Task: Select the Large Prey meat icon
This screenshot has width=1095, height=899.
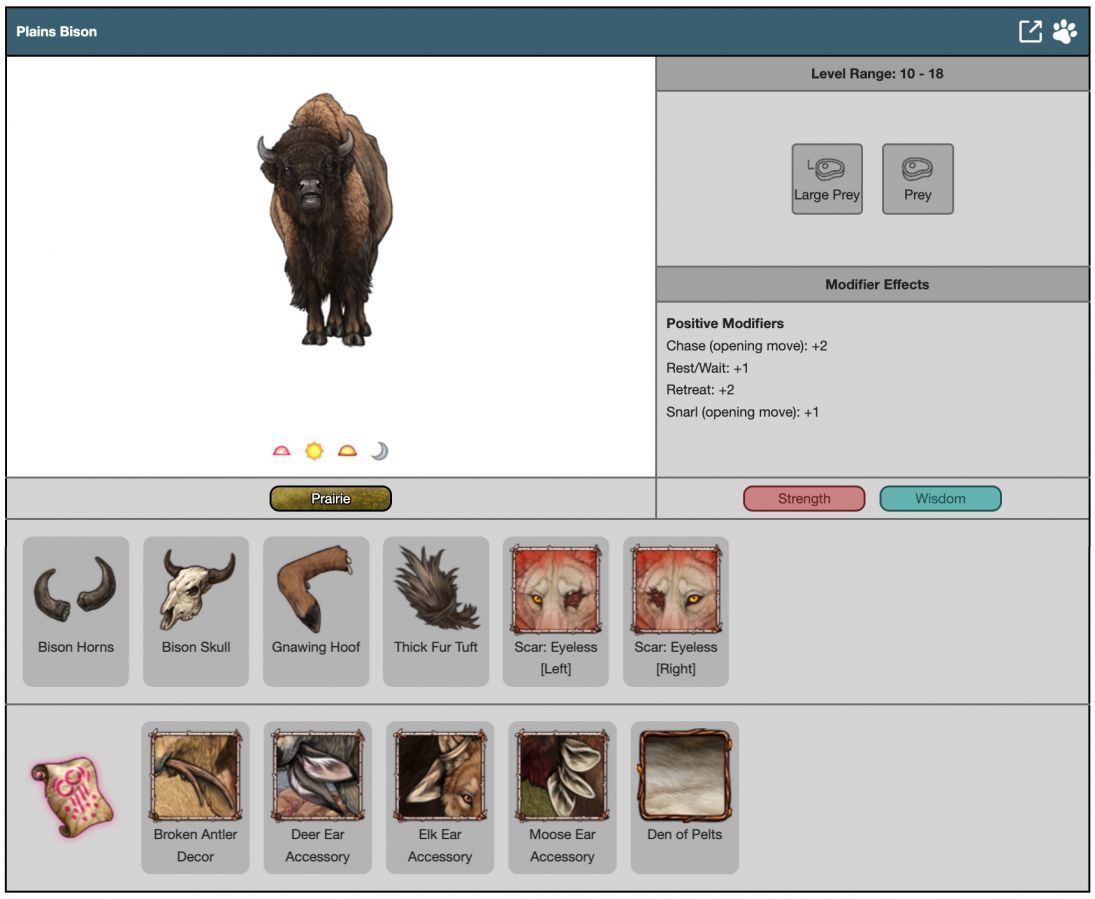Action: coord(826,178)
